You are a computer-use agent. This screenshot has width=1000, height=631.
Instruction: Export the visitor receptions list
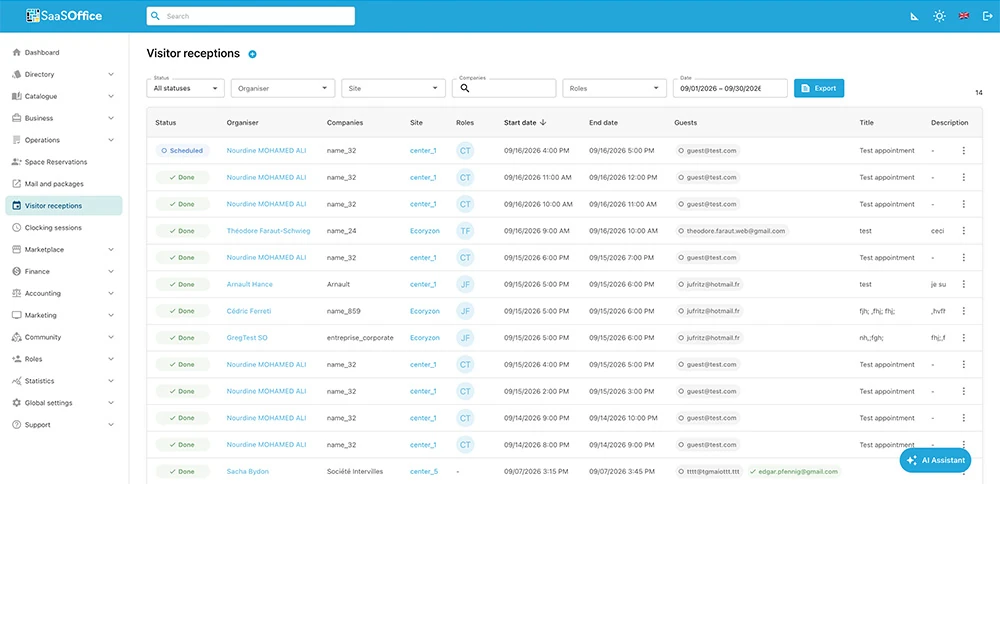click(819, 88)
